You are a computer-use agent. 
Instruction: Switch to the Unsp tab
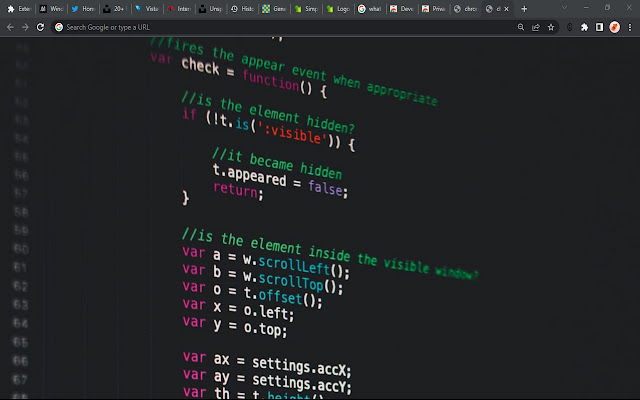[x=211, y=9]
